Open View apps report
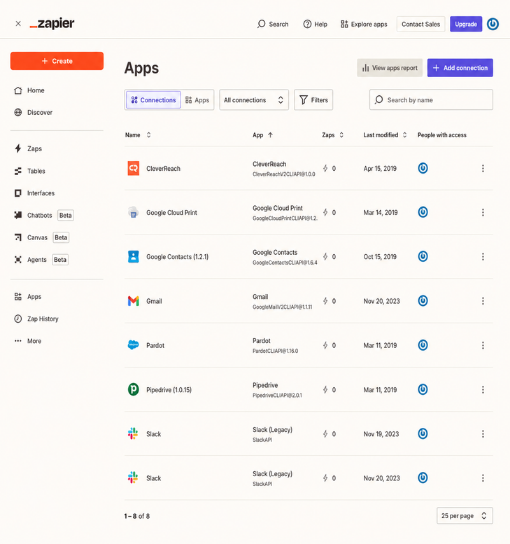This screenshot has height=544, width=510. [390, 68]
